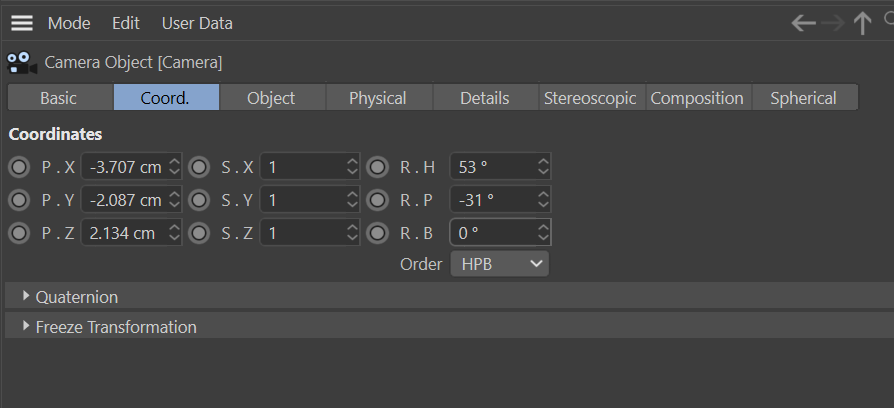
Task: Open the hamburger menu icon
Action: 22,23
